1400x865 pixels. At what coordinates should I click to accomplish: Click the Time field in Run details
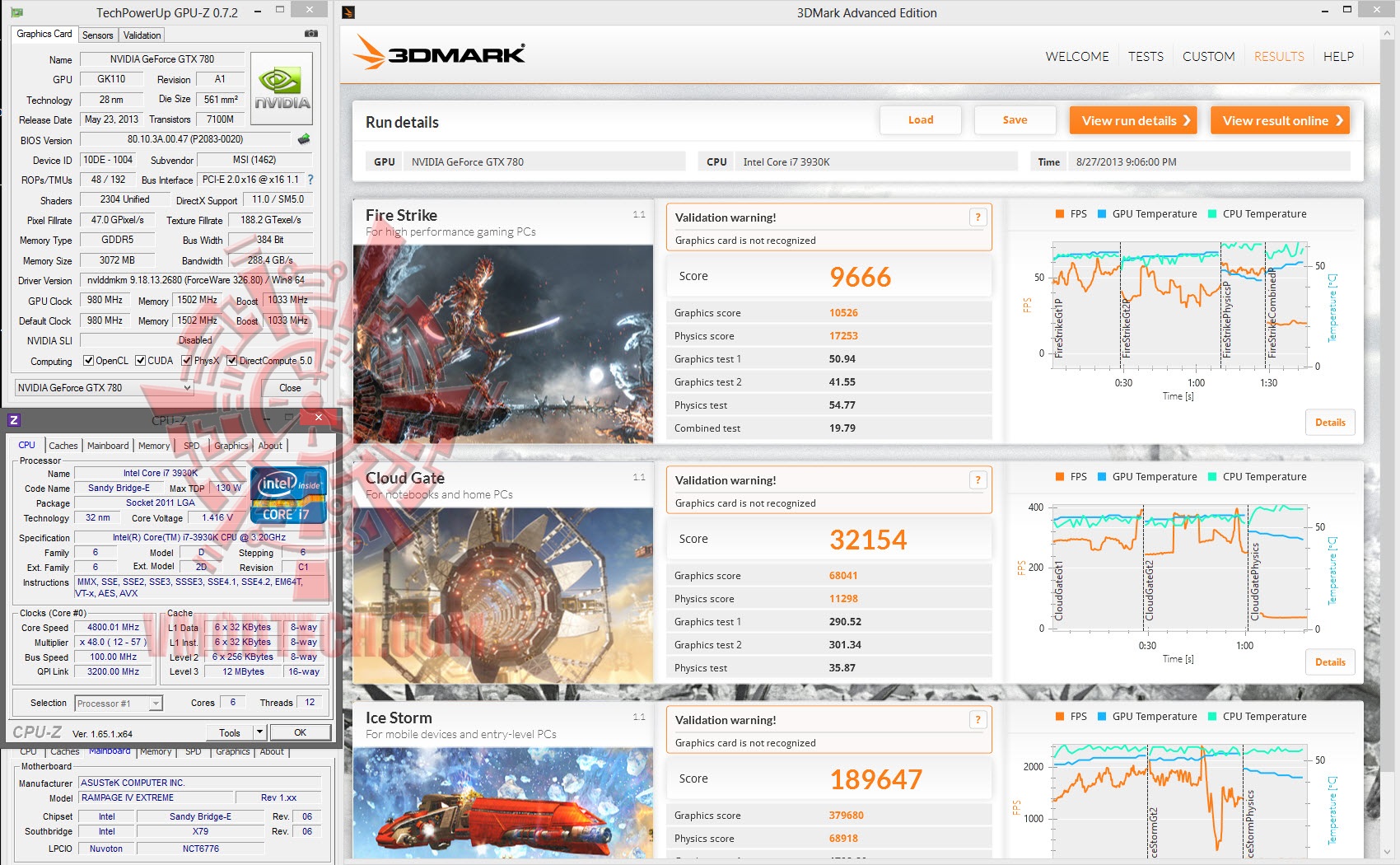click(x=1190, y=162)
